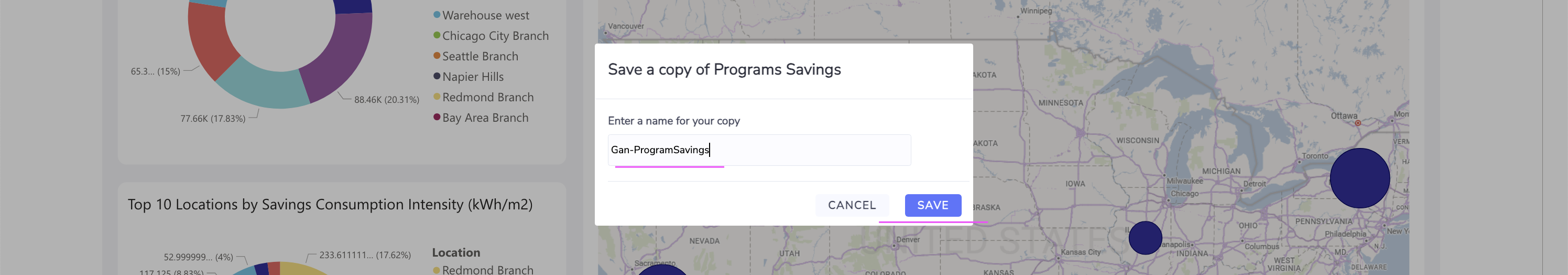Click the 88.46K (20.31%) data label
The width and height of the screenshot is (1568, 275).
pos(387,99)
